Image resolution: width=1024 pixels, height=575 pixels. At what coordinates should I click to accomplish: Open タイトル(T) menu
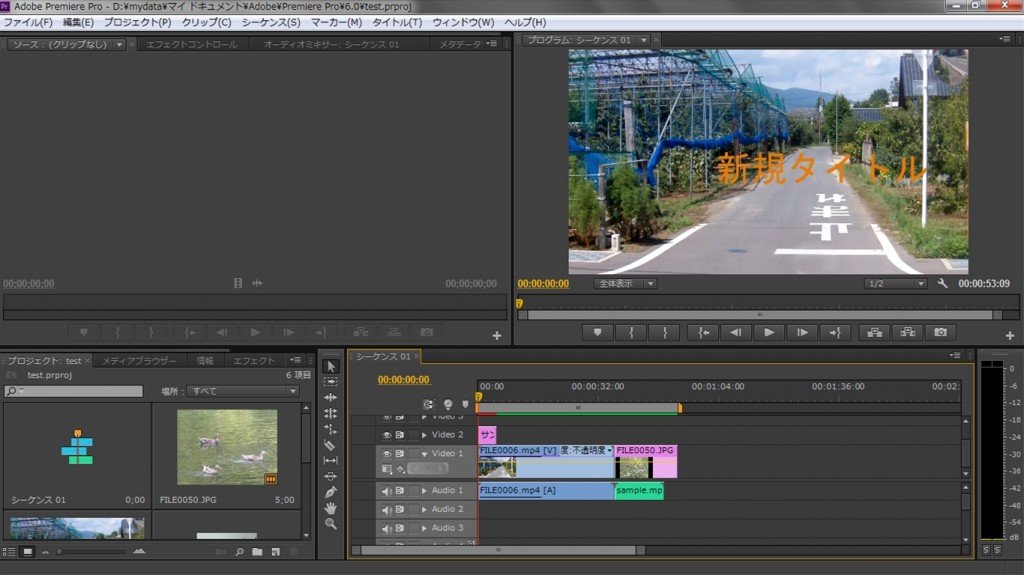pyautogui.click(x=397, y=22)
